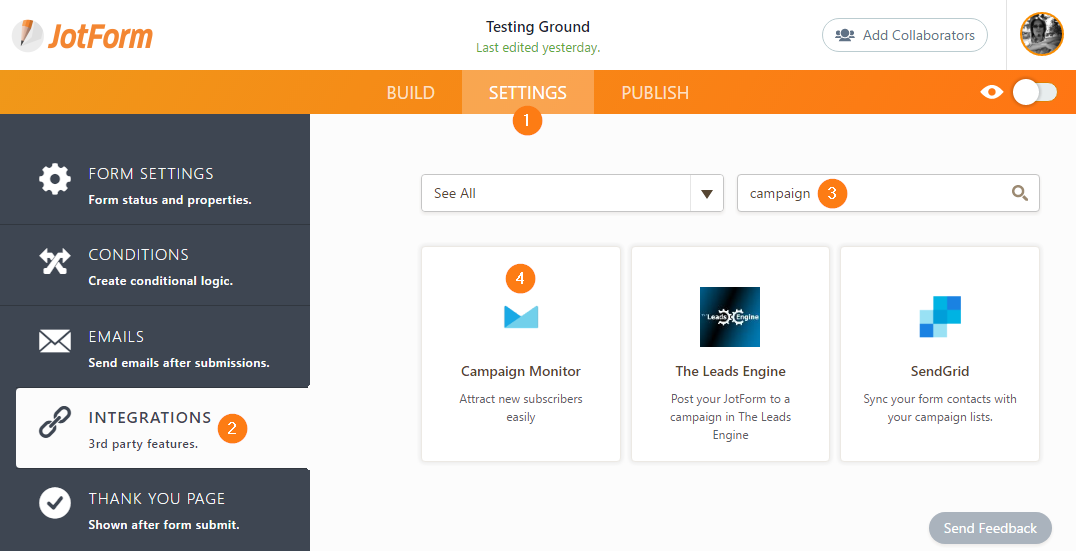Switch to the BUILD tab
This screenshot has width=1076, height=551.
[x=410, y=93]
